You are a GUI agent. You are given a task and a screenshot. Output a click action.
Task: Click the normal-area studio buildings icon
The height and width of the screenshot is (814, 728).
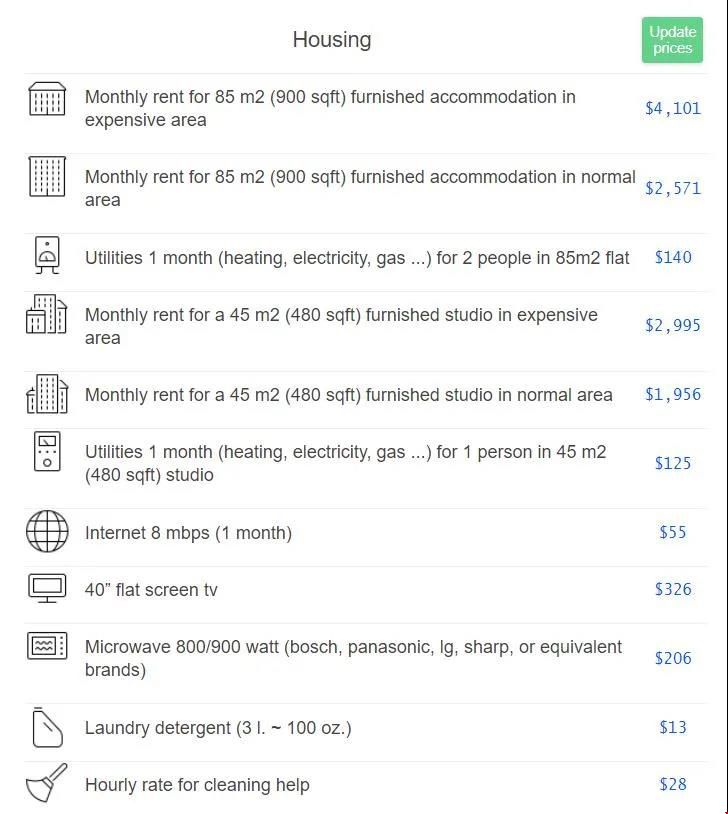point(47,394)
